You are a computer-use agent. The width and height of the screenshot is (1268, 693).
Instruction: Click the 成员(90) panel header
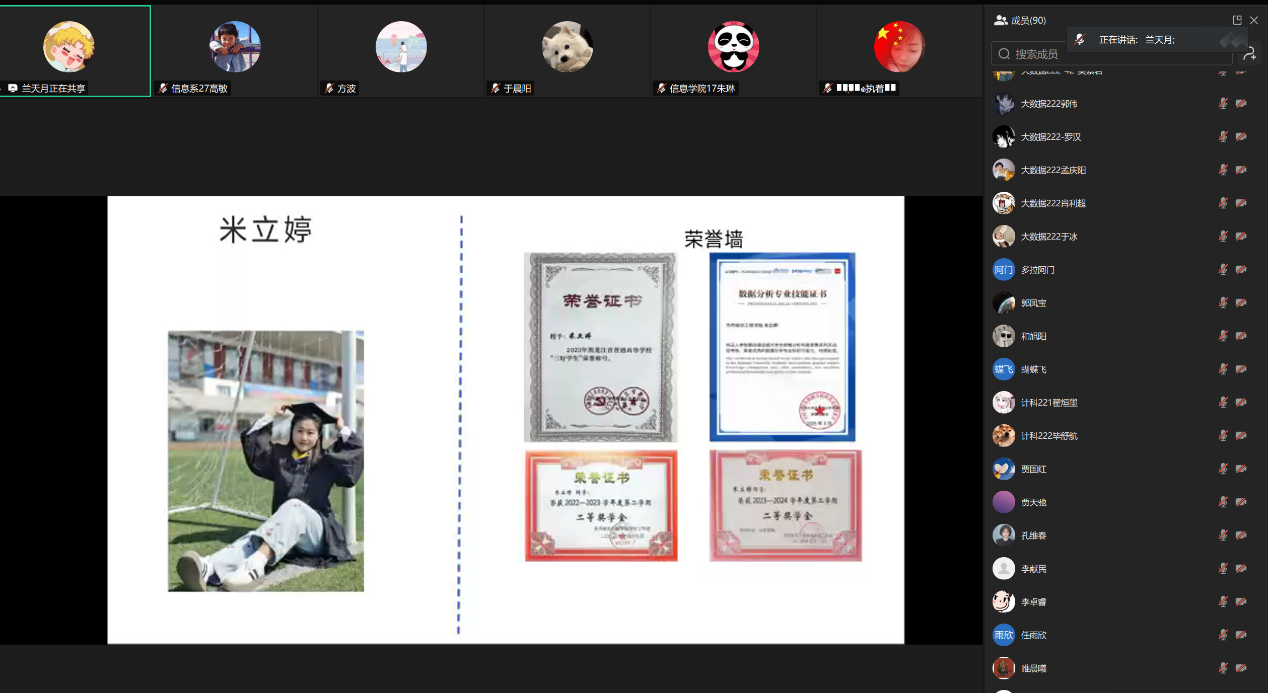tap(1021, 20)
